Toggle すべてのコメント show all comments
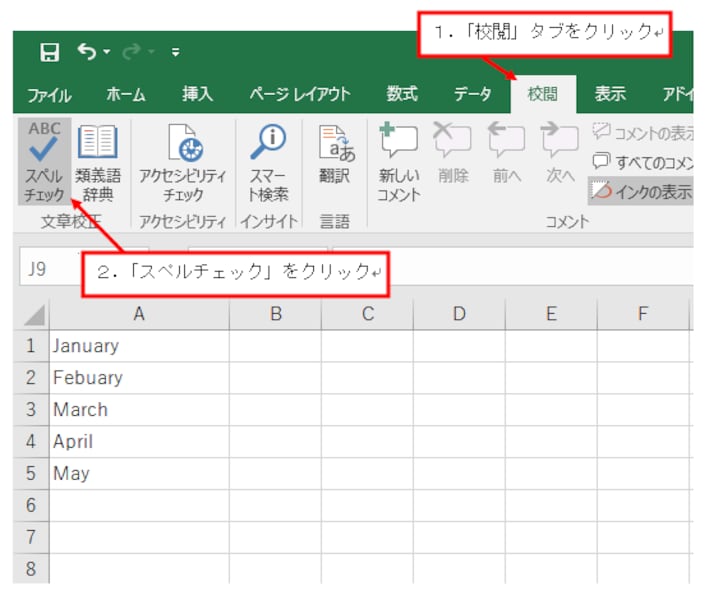Viewport: 709px width, 600px height. tap(643, 161)
